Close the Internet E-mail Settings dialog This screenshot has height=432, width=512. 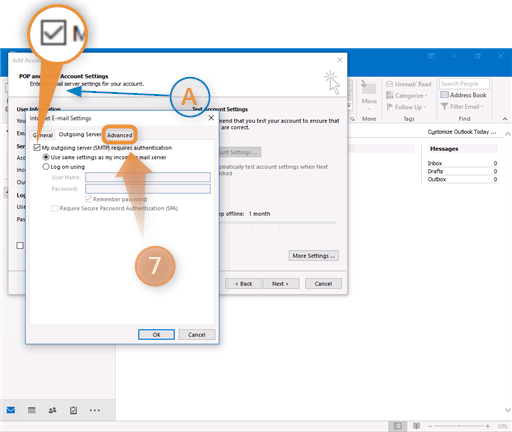[211, 118]
